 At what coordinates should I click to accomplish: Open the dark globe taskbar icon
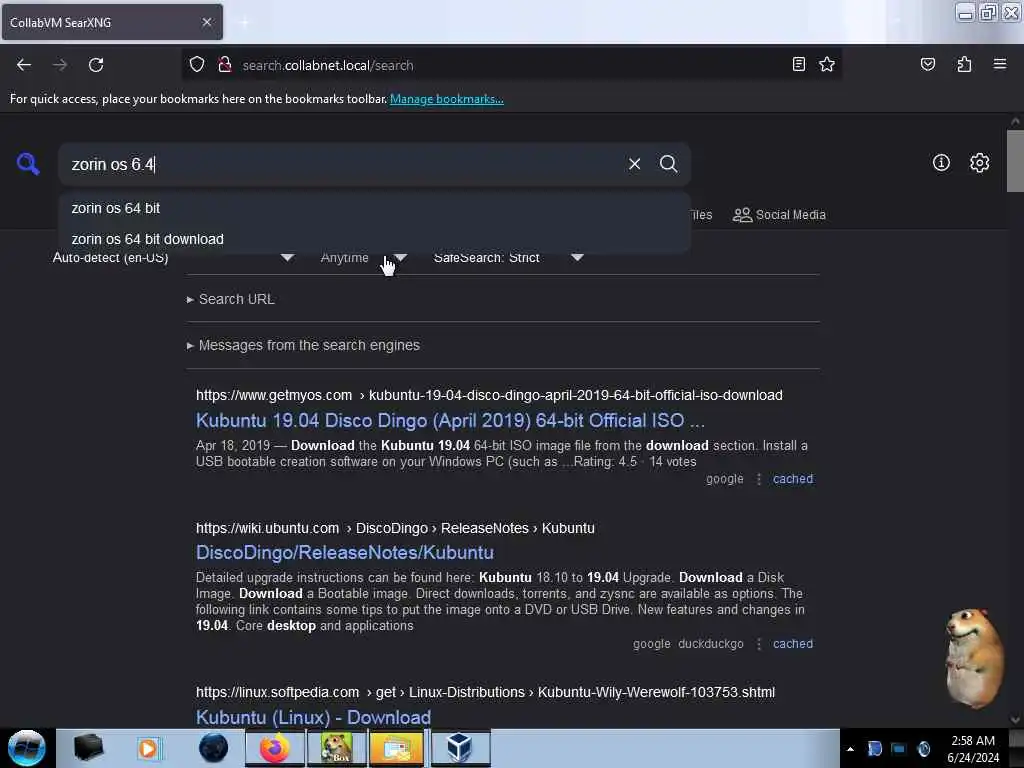213,748
